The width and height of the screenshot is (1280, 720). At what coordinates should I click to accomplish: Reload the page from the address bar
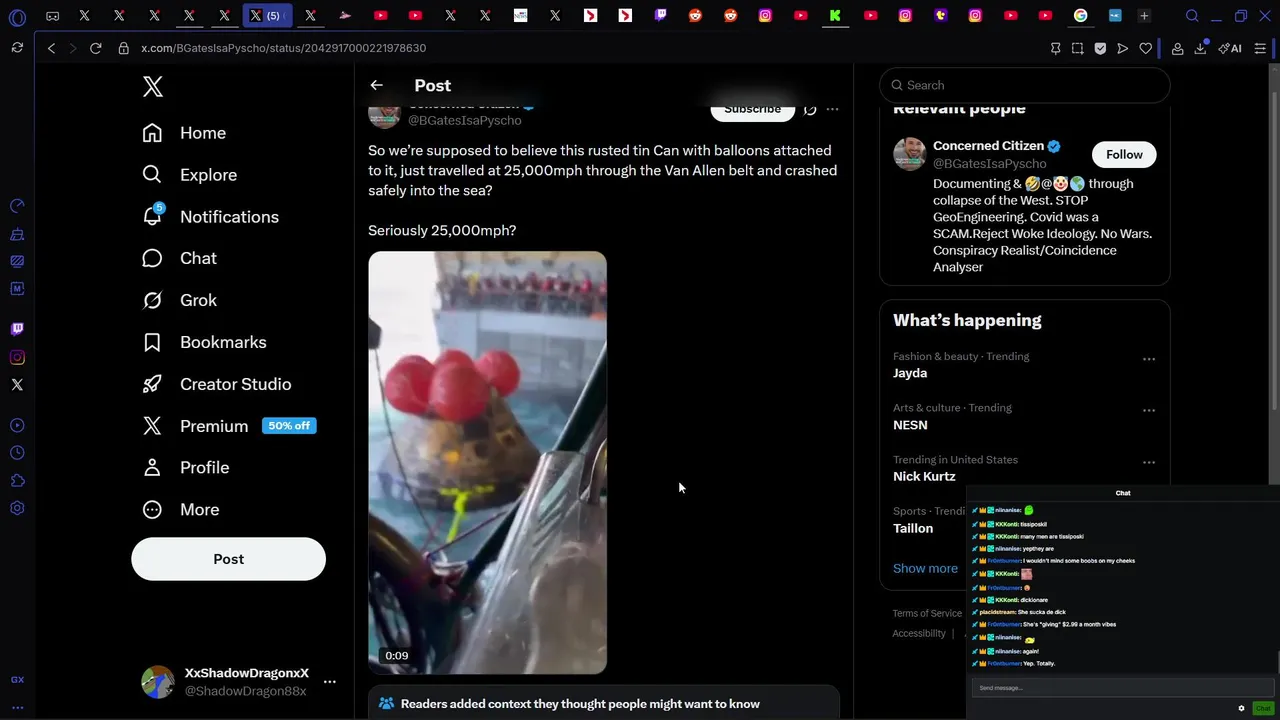(96, 48)
